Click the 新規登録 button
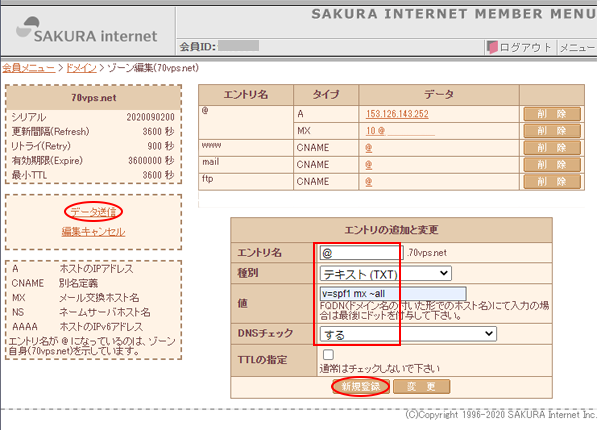 point(360,386)
